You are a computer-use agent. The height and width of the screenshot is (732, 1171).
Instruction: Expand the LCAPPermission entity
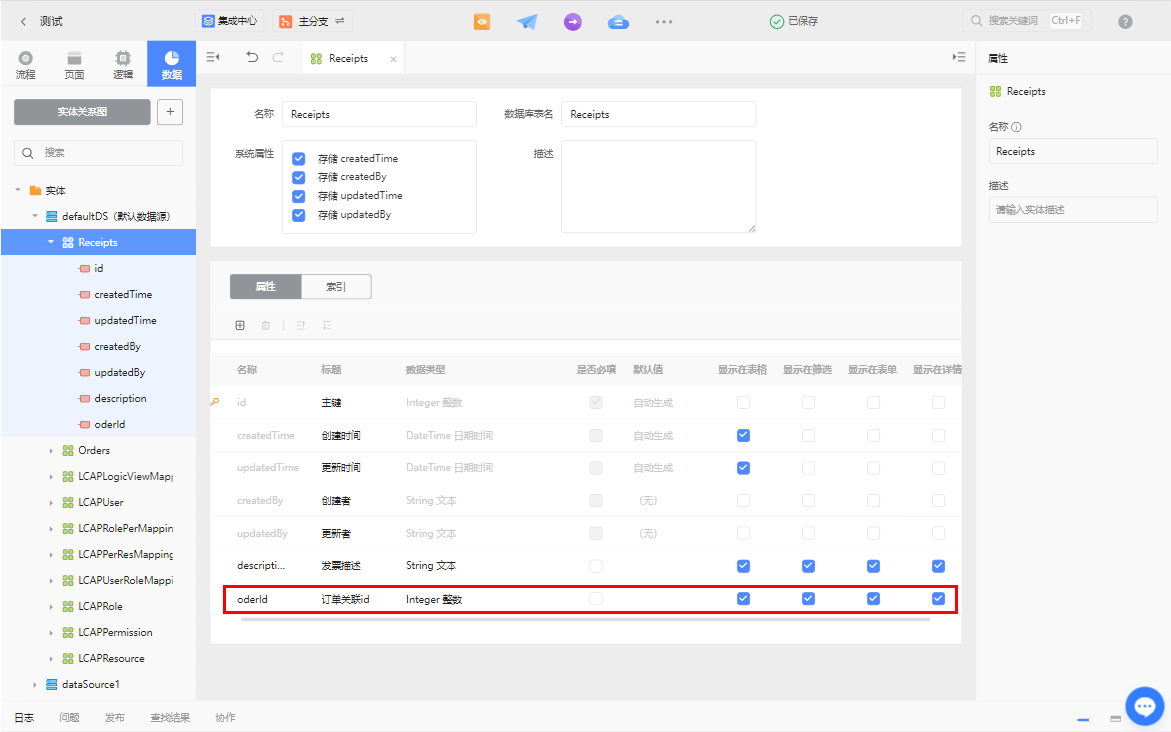coord(51,633)
